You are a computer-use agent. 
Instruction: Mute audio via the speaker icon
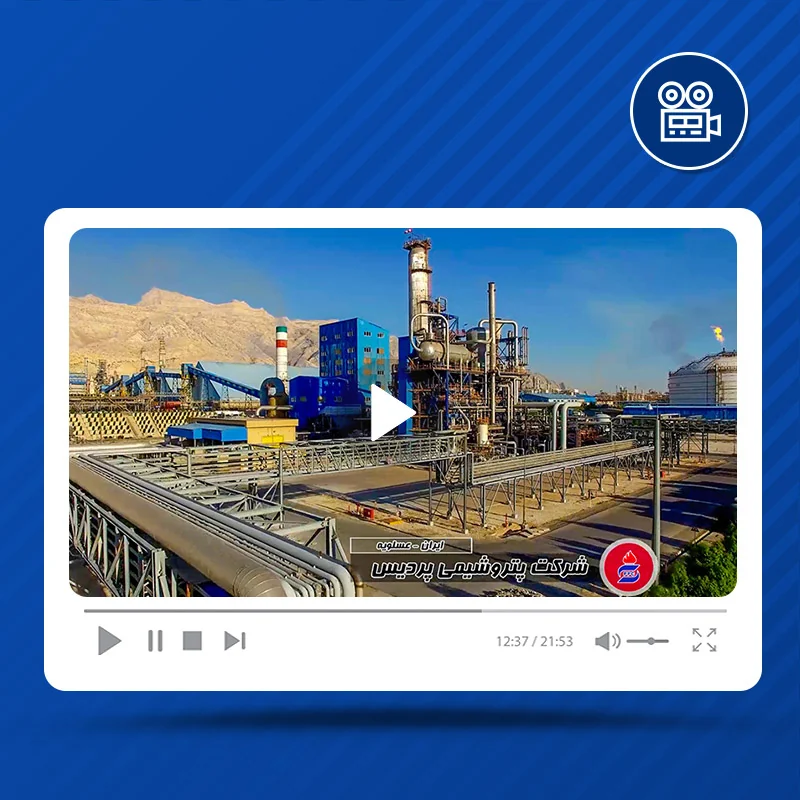click(607, 641)
